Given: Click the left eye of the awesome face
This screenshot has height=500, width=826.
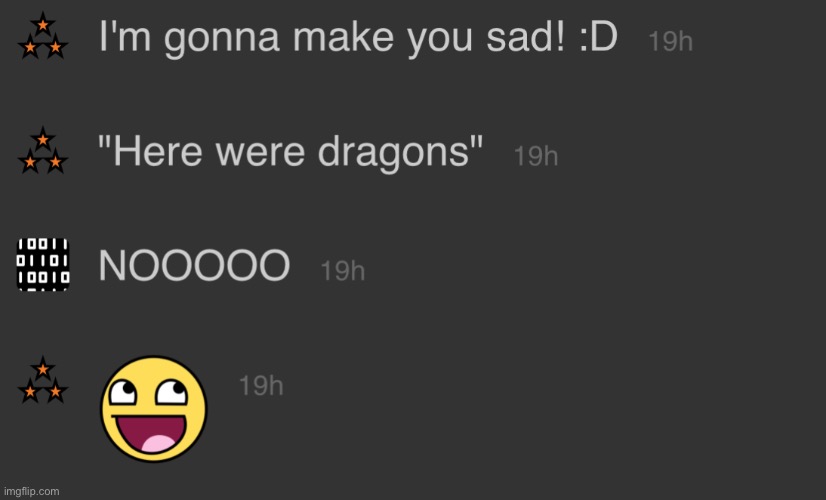Looking at the screenshot, I should (122, 393).
